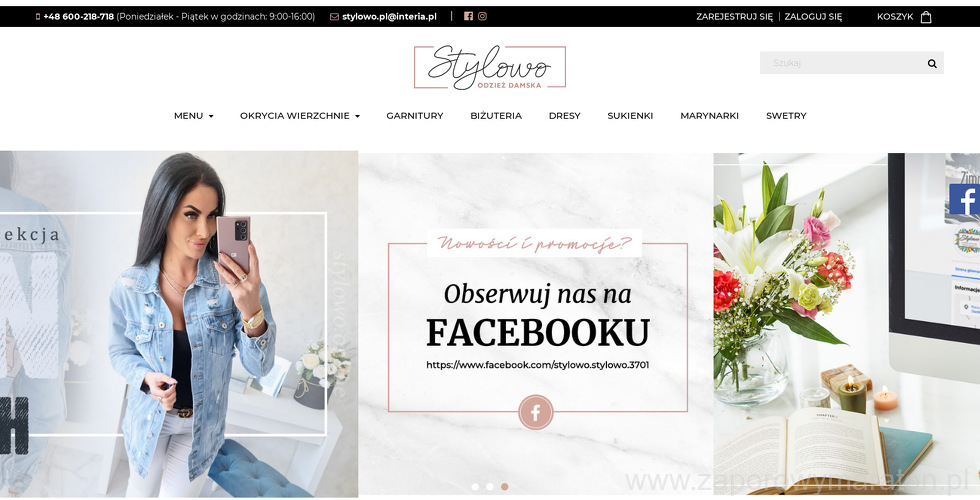
Task: Click the envelope icon beside email address
Action: (334, 17)
